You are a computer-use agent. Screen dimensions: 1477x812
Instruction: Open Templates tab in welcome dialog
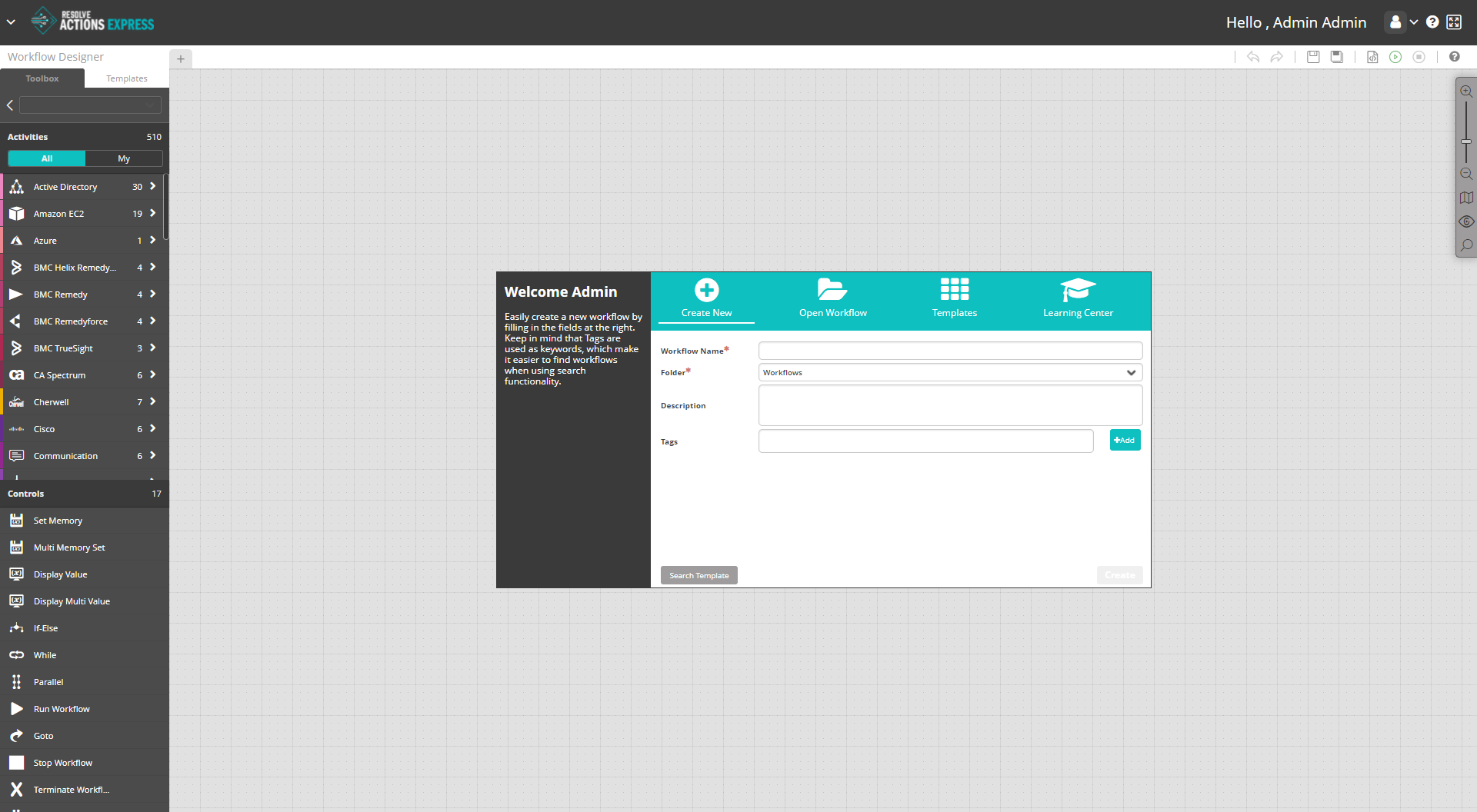[x=954, y=298]
